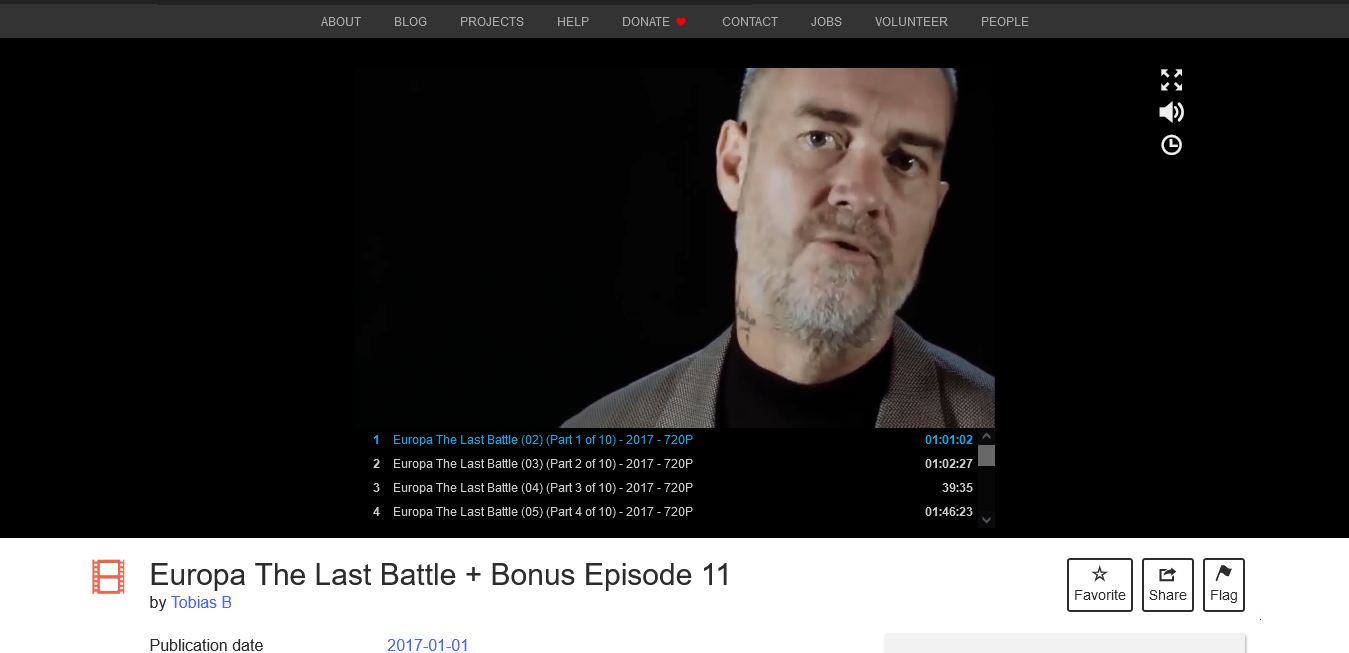Open playback speed via the clock icon
1349x653 pixels.
point(1171,145)
